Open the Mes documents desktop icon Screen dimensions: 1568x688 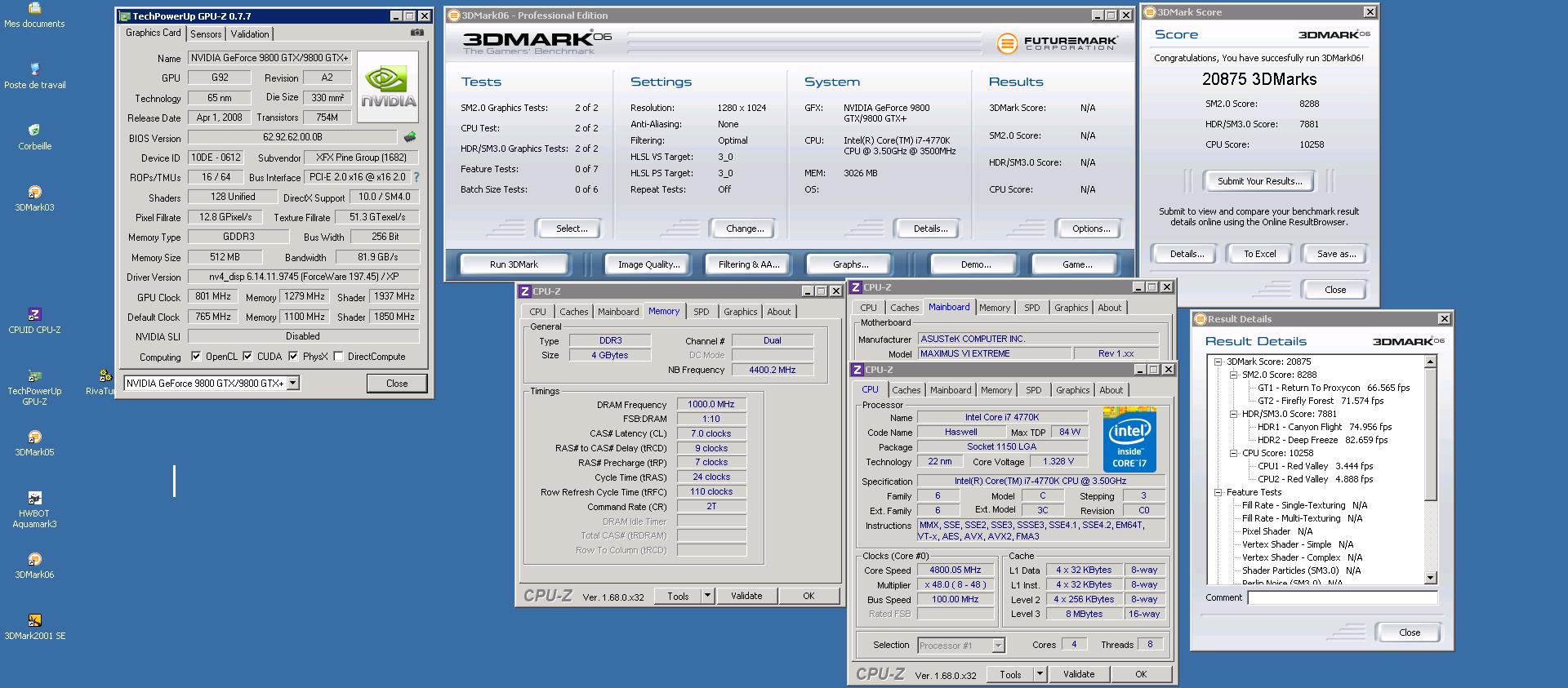pos(34,16)
